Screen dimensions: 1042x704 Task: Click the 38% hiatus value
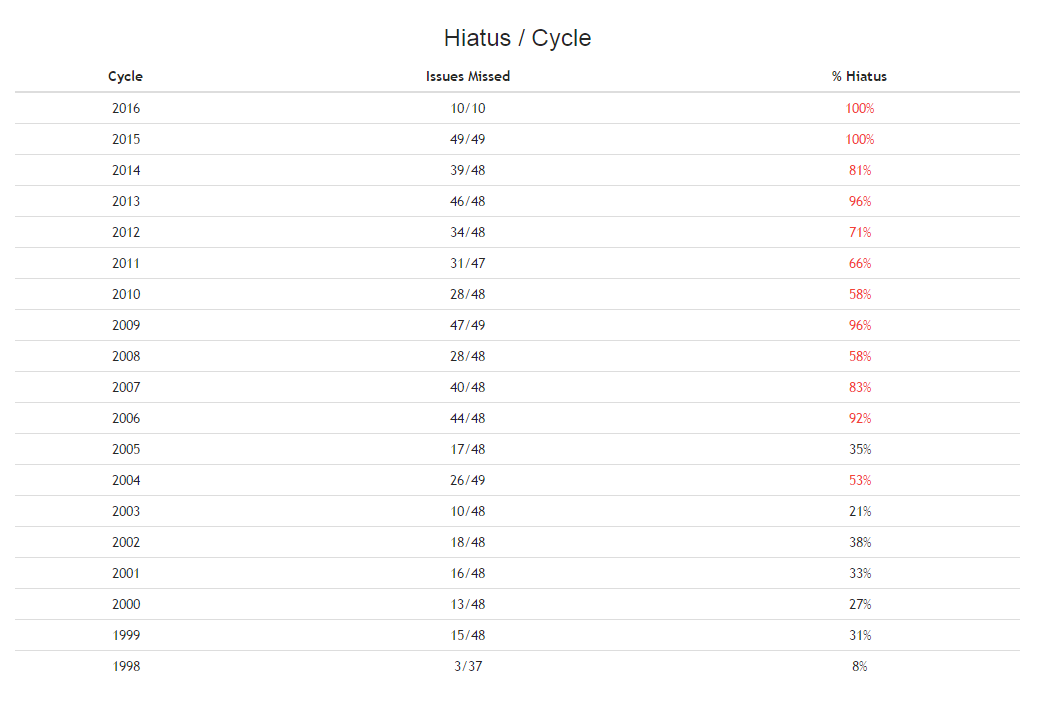click(860, 542)
